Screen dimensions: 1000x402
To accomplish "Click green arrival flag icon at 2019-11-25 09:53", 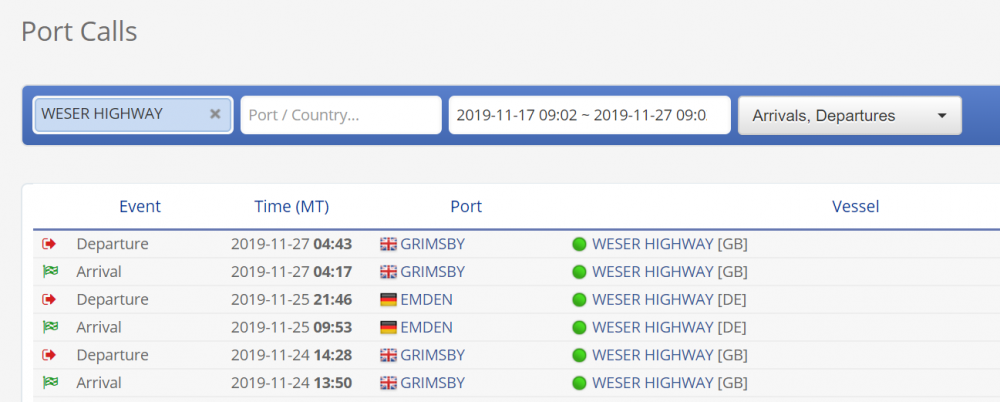I will click(50, 327).
